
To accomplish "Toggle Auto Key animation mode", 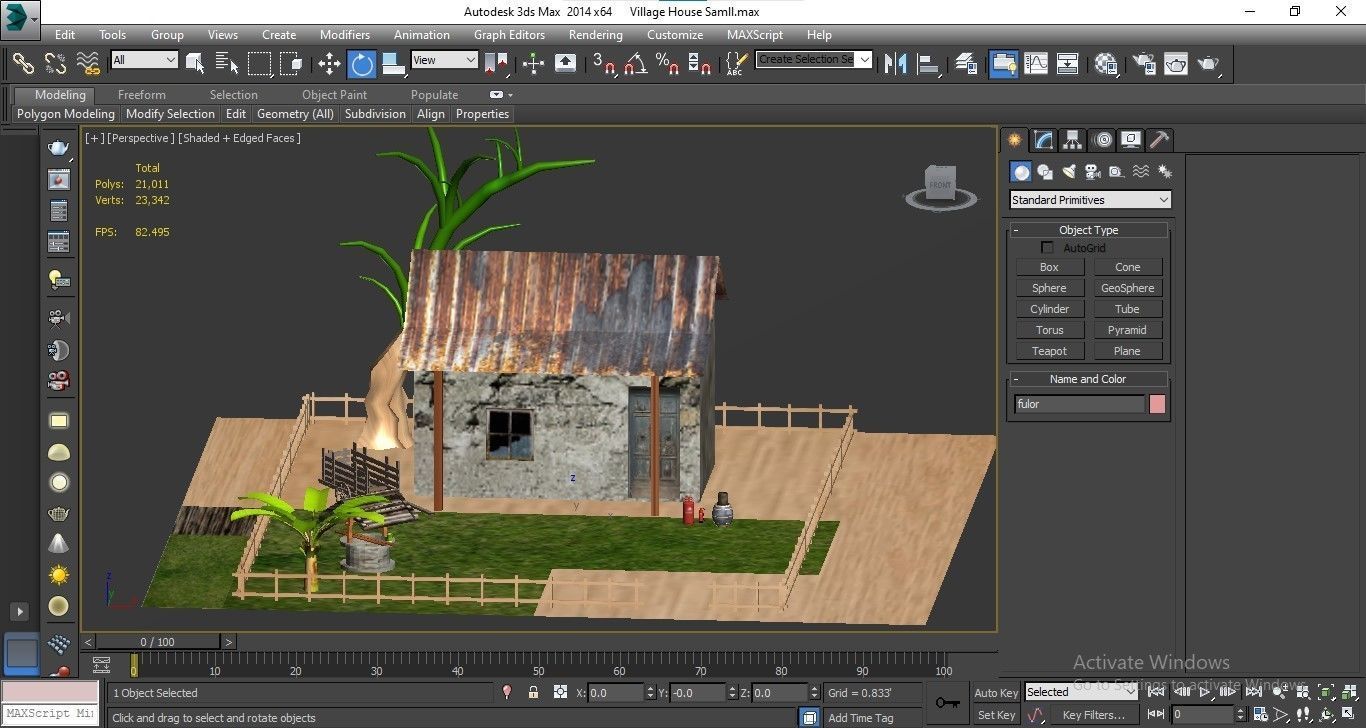I will 996,692.
